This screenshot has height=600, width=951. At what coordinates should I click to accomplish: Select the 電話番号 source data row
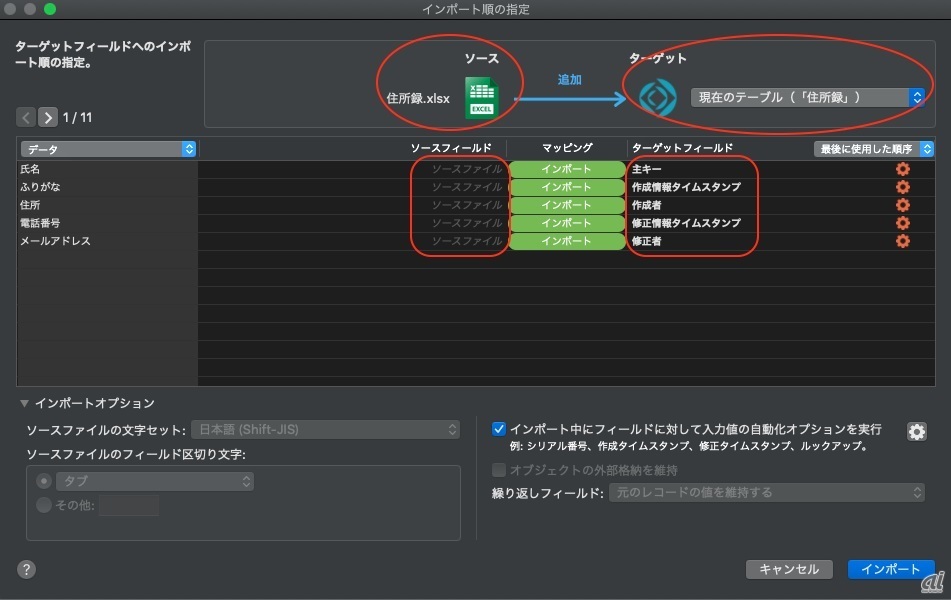point(107,223)
